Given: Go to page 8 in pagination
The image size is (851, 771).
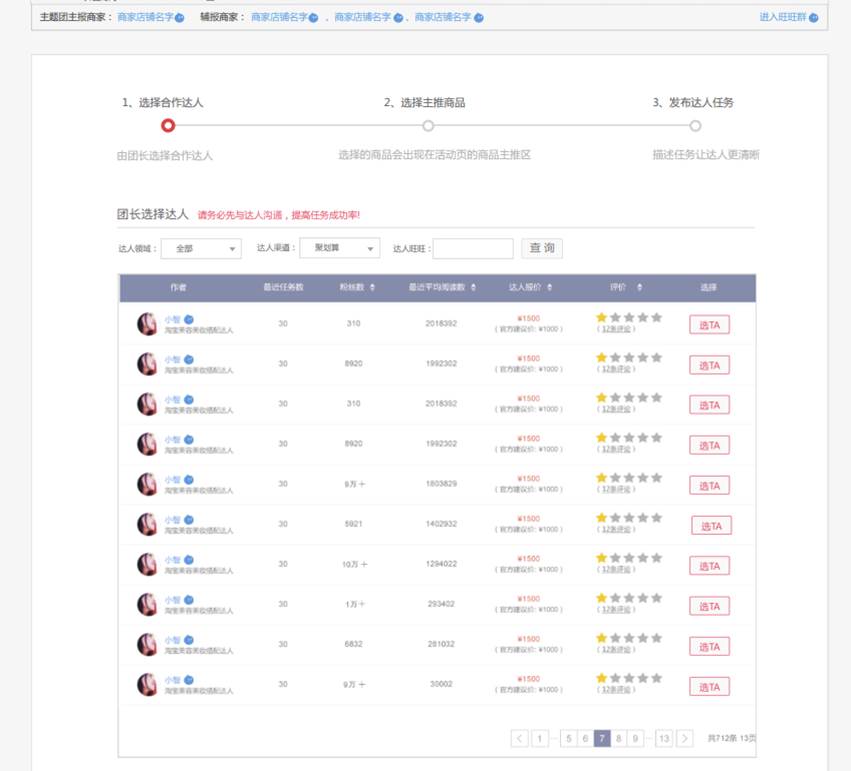Looking at the screenshot, I should coord(619,738).
